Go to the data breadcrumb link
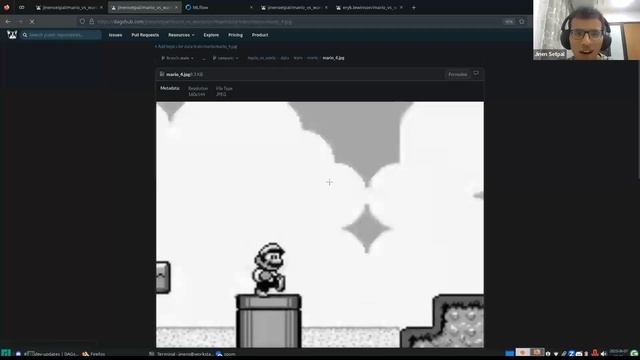 [x=284, y=58]
